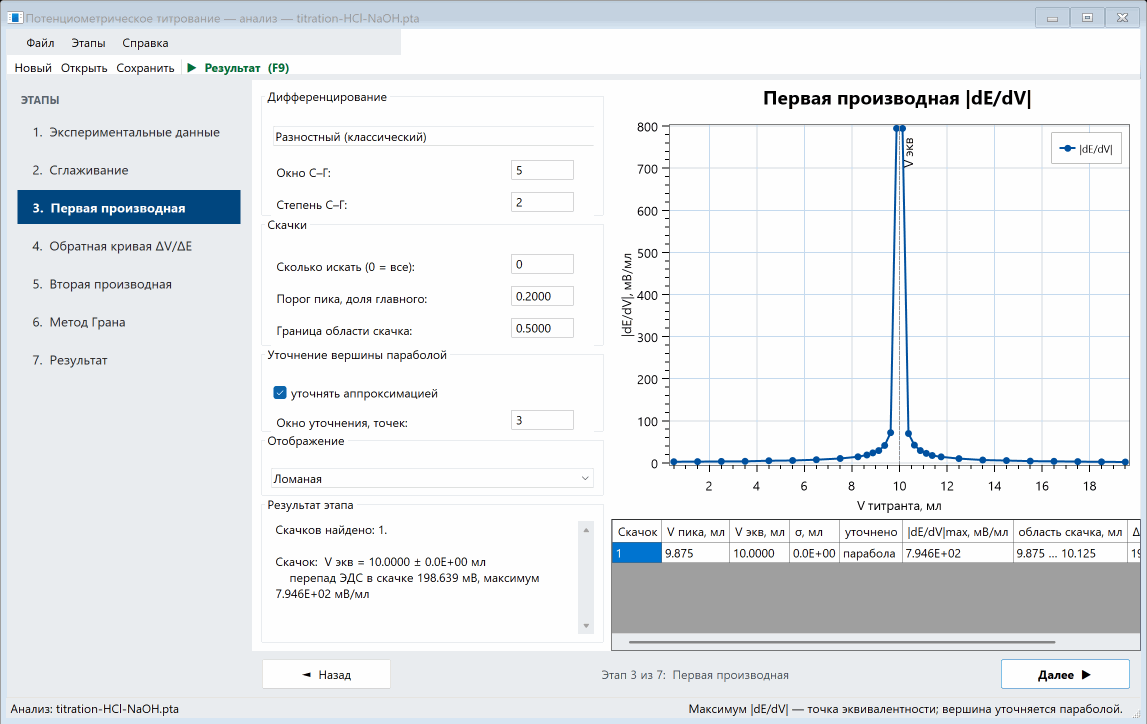
Task: Click the Далее button
Action: point(1065,674)
